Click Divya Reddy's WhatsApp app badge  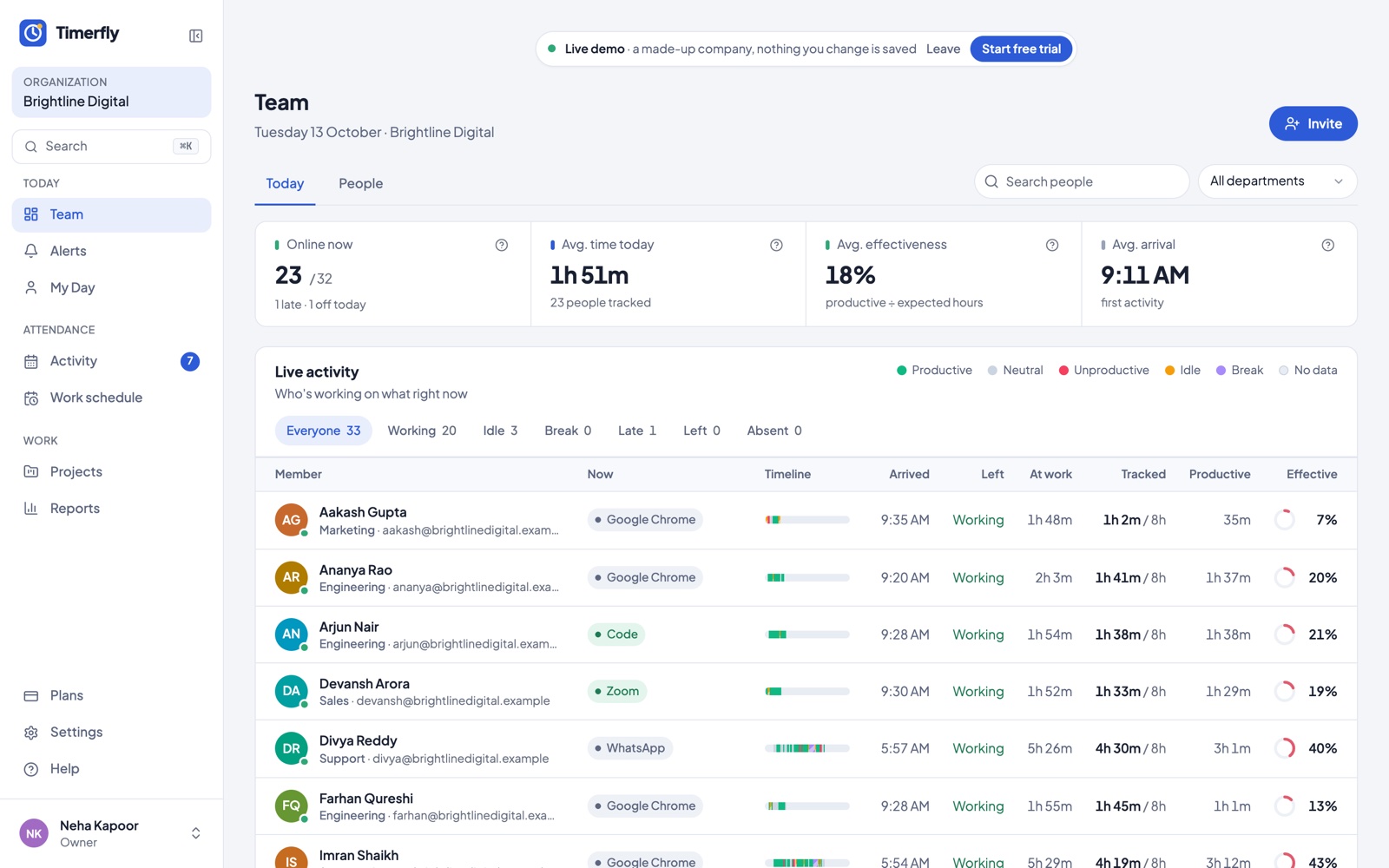pyautogui.click(x=630, y=748)
